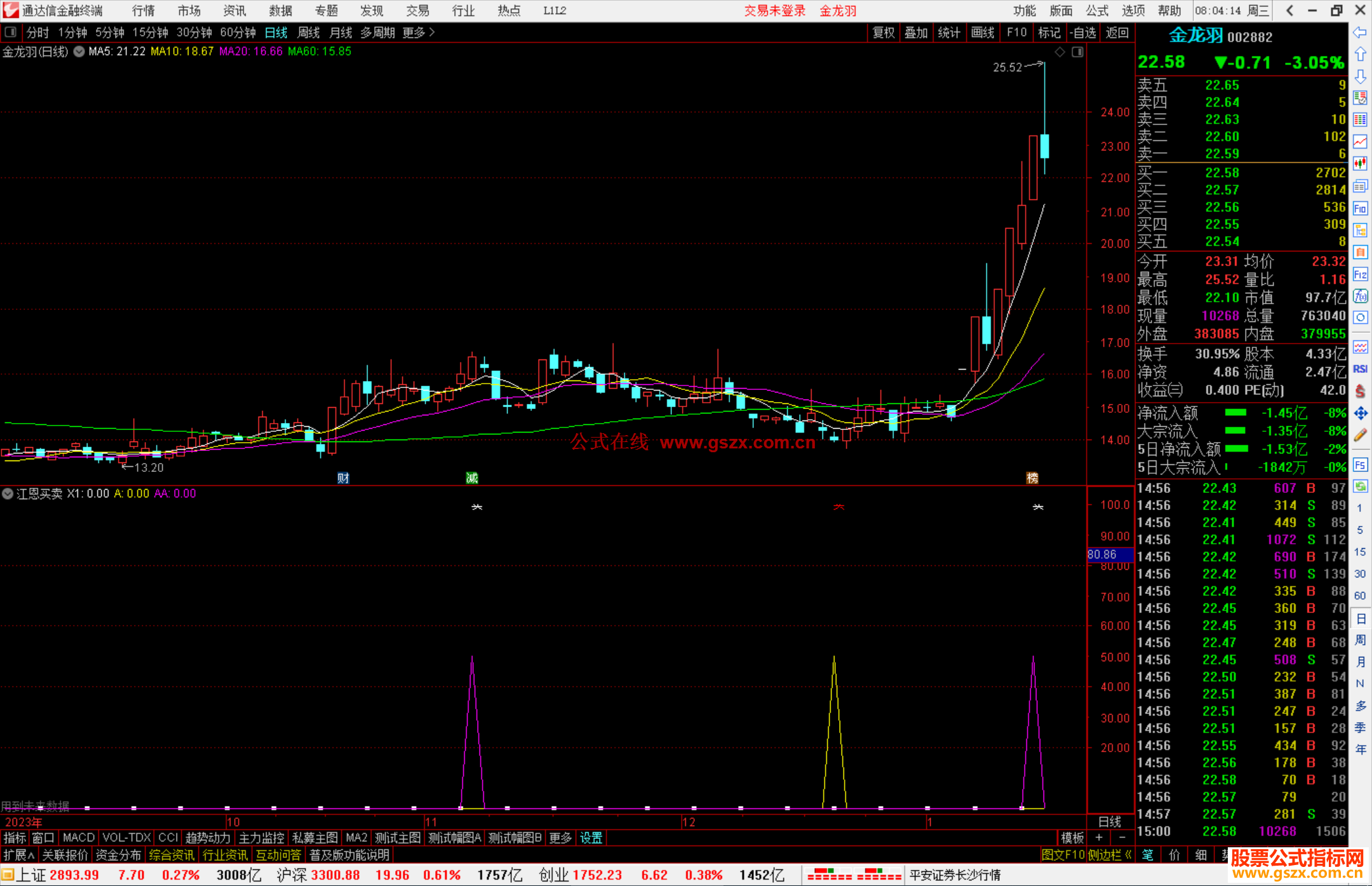
Task: Toggle the round marker beside 江恩买卖 indicator
Action: [x=8, y=493]
